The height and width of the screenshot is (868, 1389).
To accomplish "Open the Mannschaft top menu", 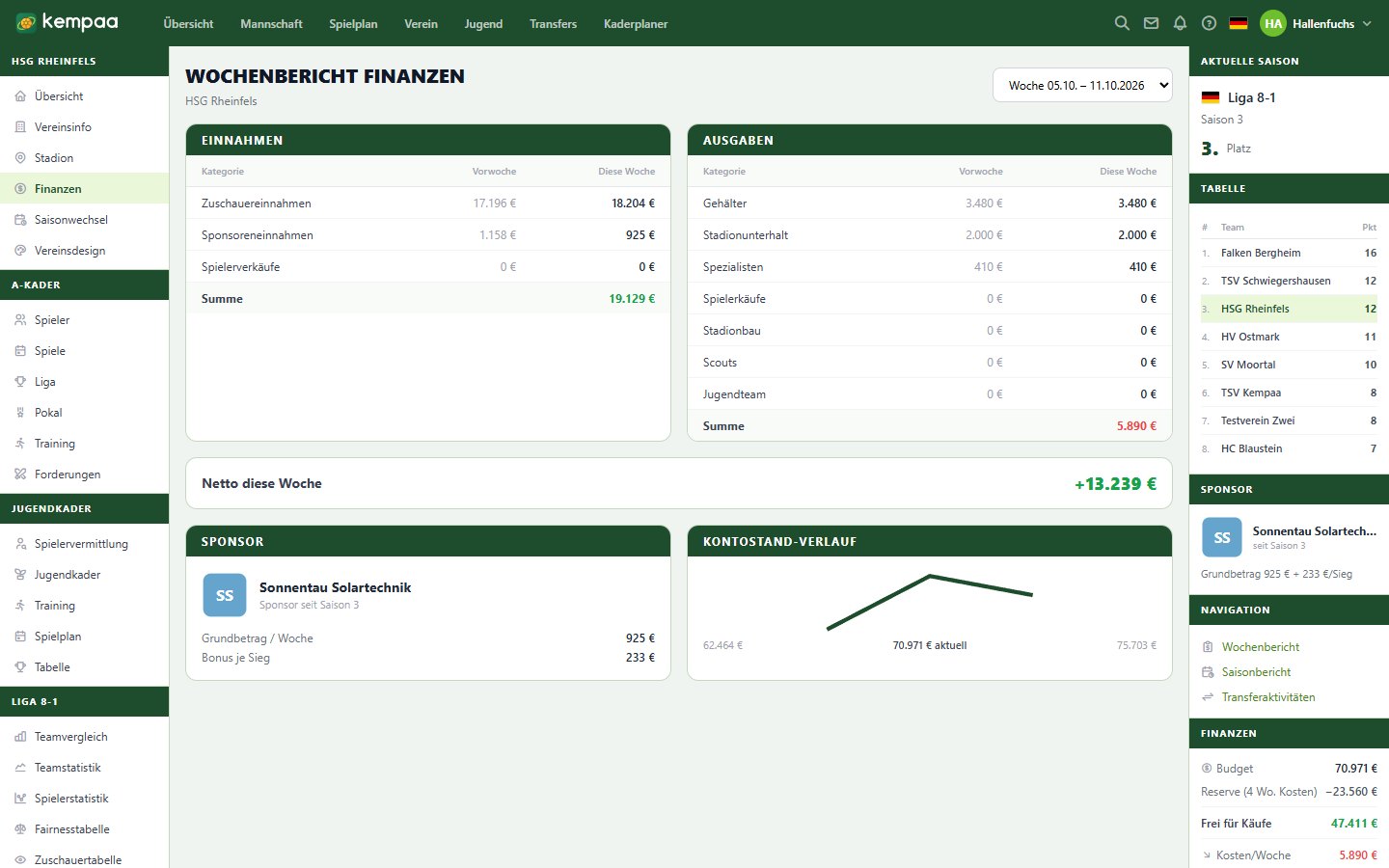I will click(271, 23).
